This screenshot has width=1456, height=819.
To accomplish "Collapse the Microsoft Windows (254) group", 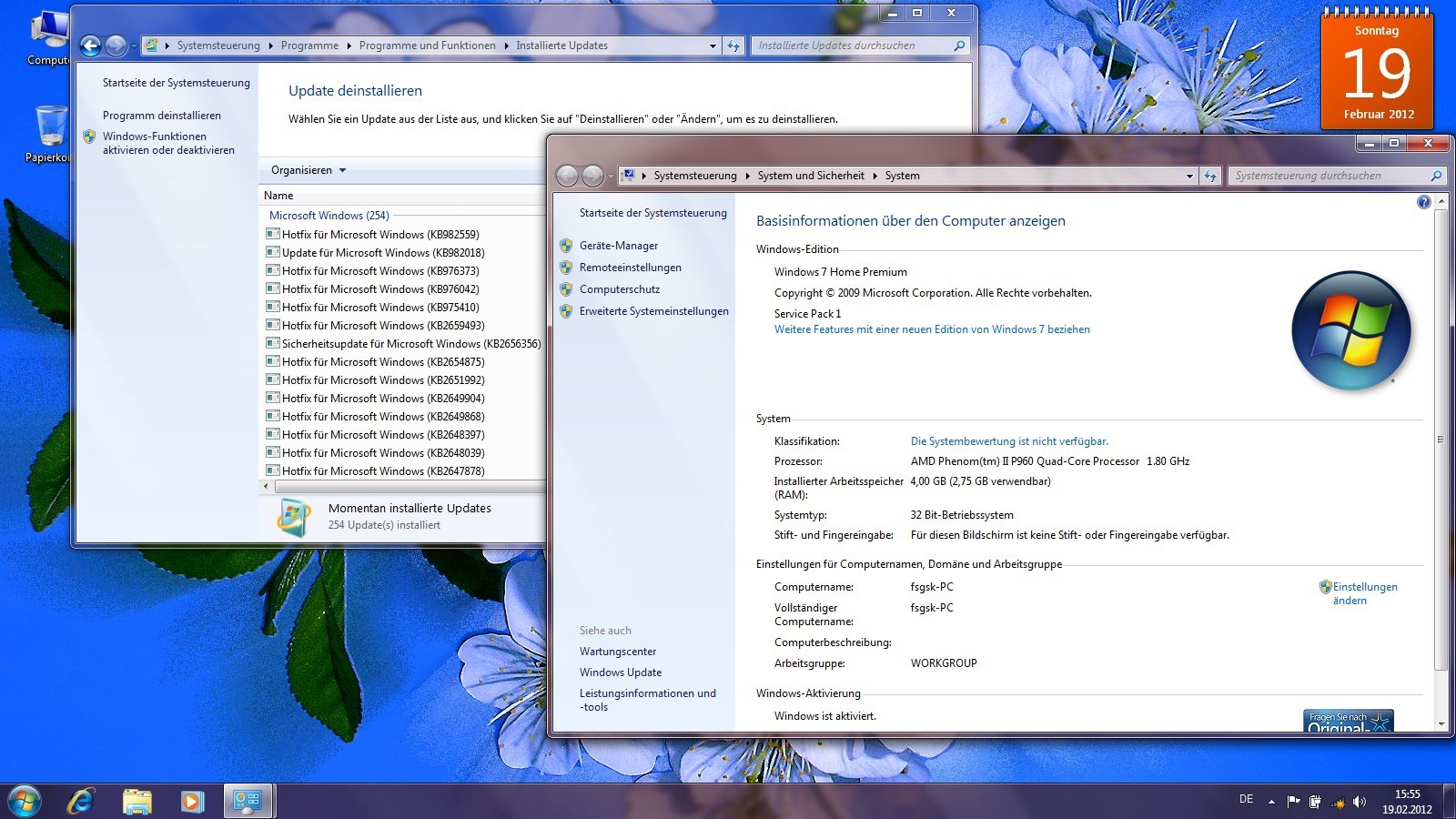I will (x=329, y=216).
